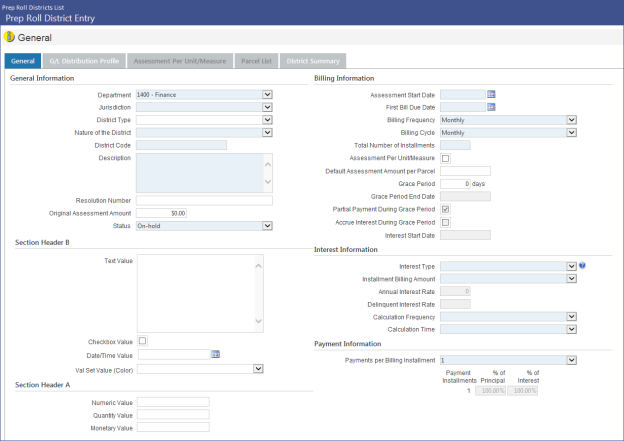Switch to G/L Distribution Profile tab
Image resolution: width=624 pixels, height=441 pixels.
pyautogui.click(x=84, y=61)
